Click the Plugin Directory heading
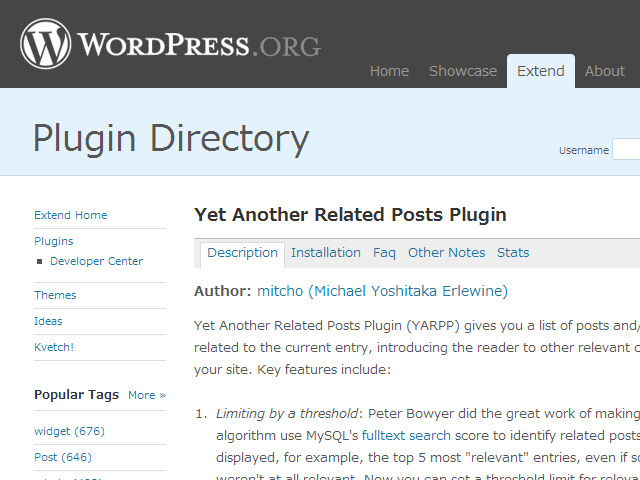Image resolution: width=640 pixels, height=480 pixels. coord(171,139)
